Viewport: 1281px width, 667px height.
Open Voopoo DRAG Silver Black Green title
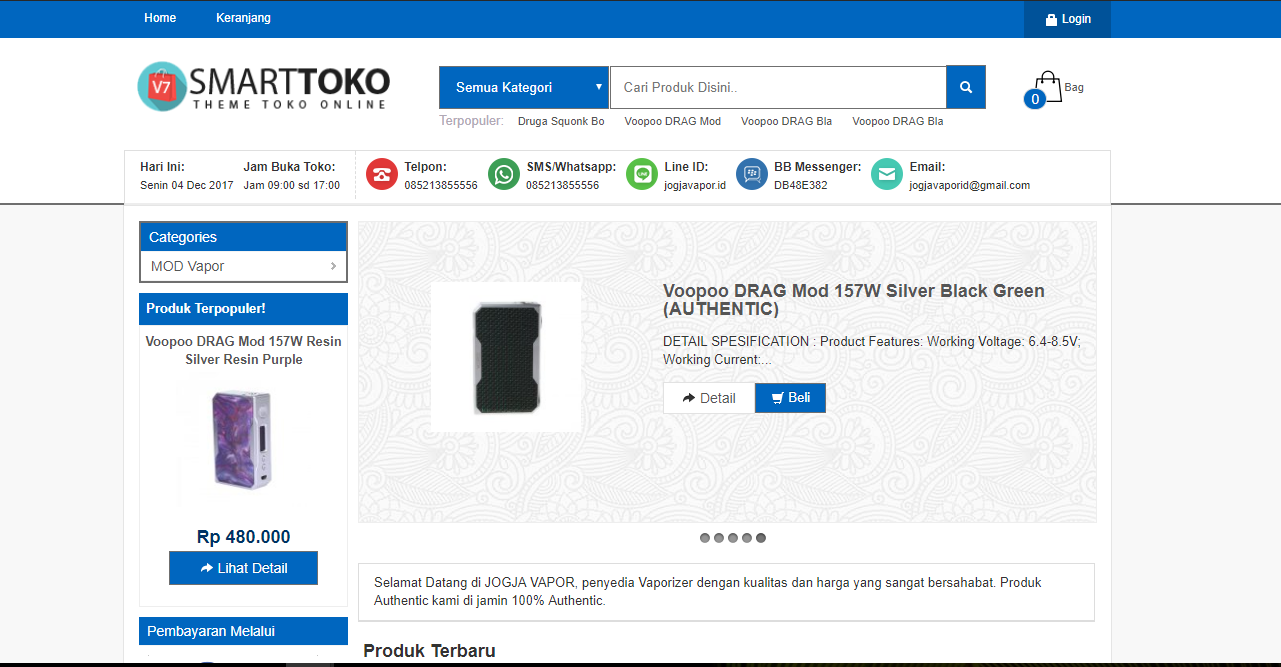coord(854,300)
